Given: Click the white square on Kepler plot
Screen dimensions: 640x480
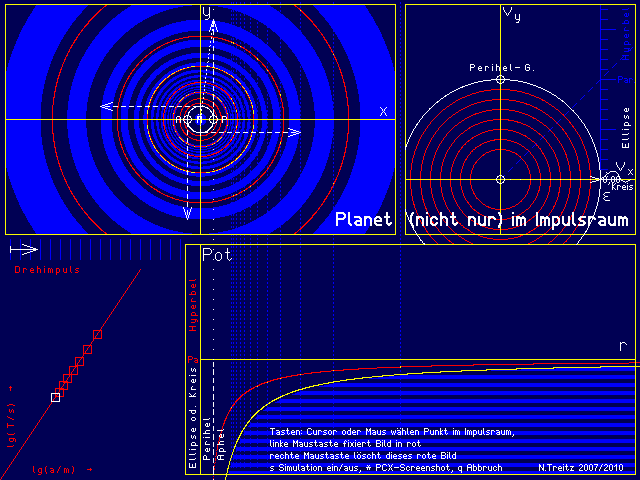Looking at the screenshot, I should coord(56,397).
